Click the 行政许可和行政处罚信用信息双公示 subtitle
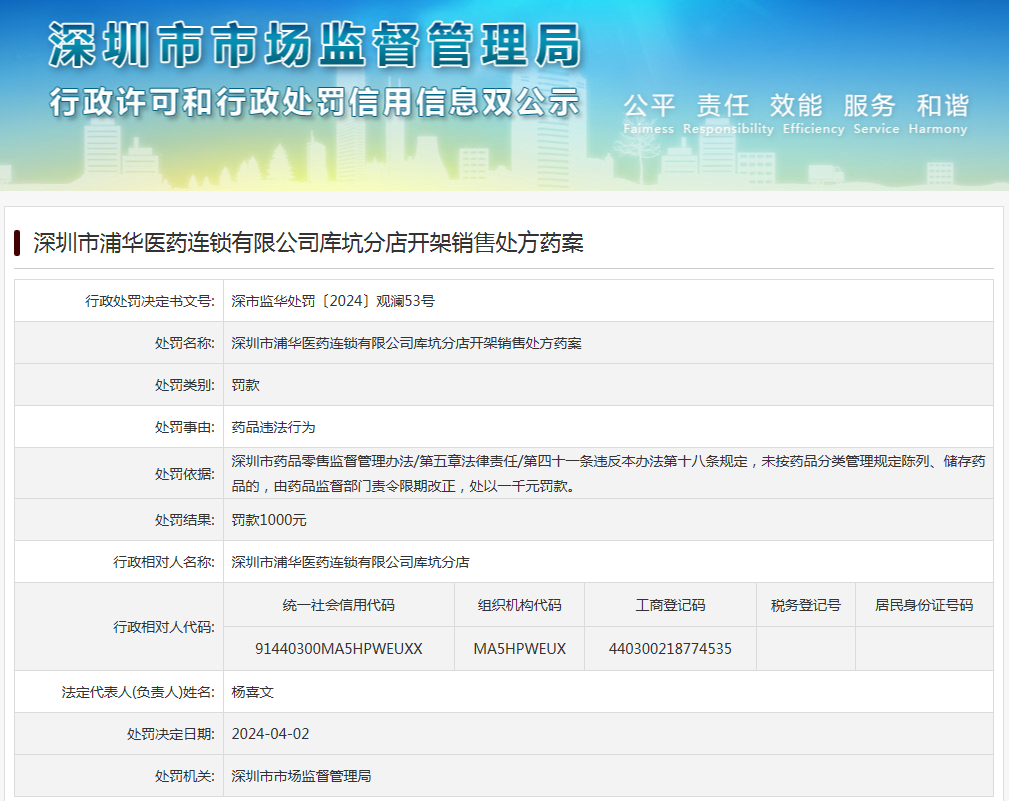Screen dimensions: 1009x801 pyautogui.click(x=315, y=102)
